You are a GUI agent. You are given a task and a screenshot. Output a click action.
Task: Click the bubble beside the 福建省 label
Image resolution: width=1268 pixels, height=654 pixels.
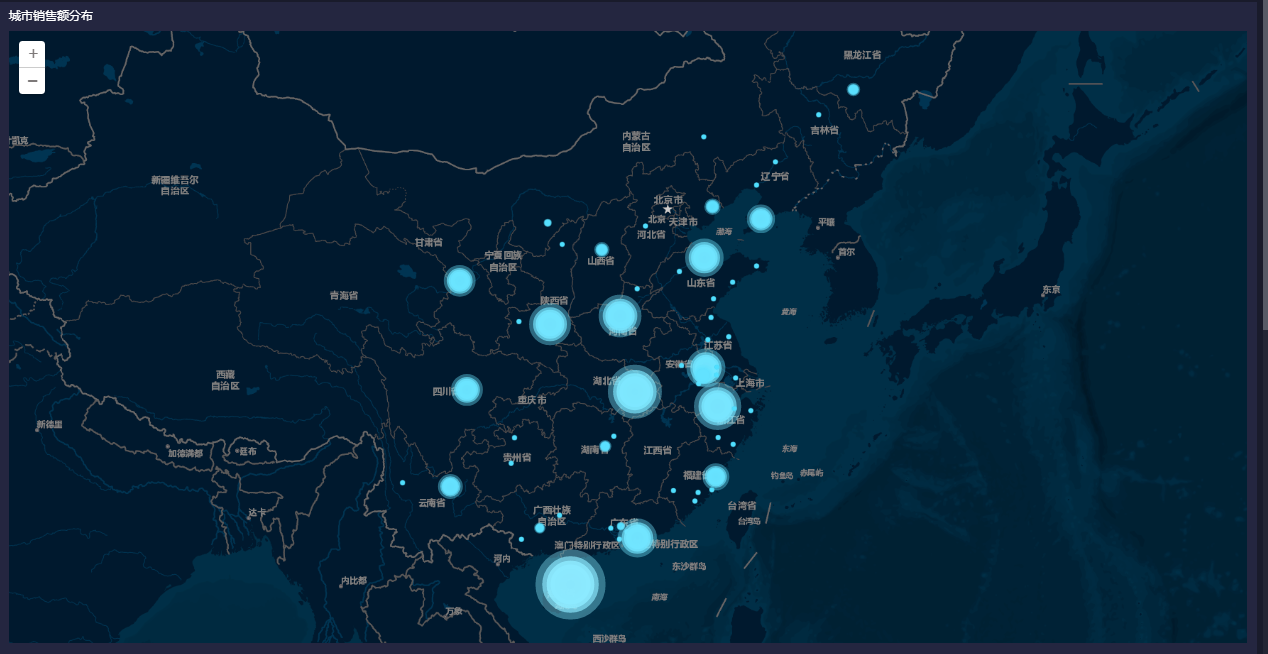[716, 476]
